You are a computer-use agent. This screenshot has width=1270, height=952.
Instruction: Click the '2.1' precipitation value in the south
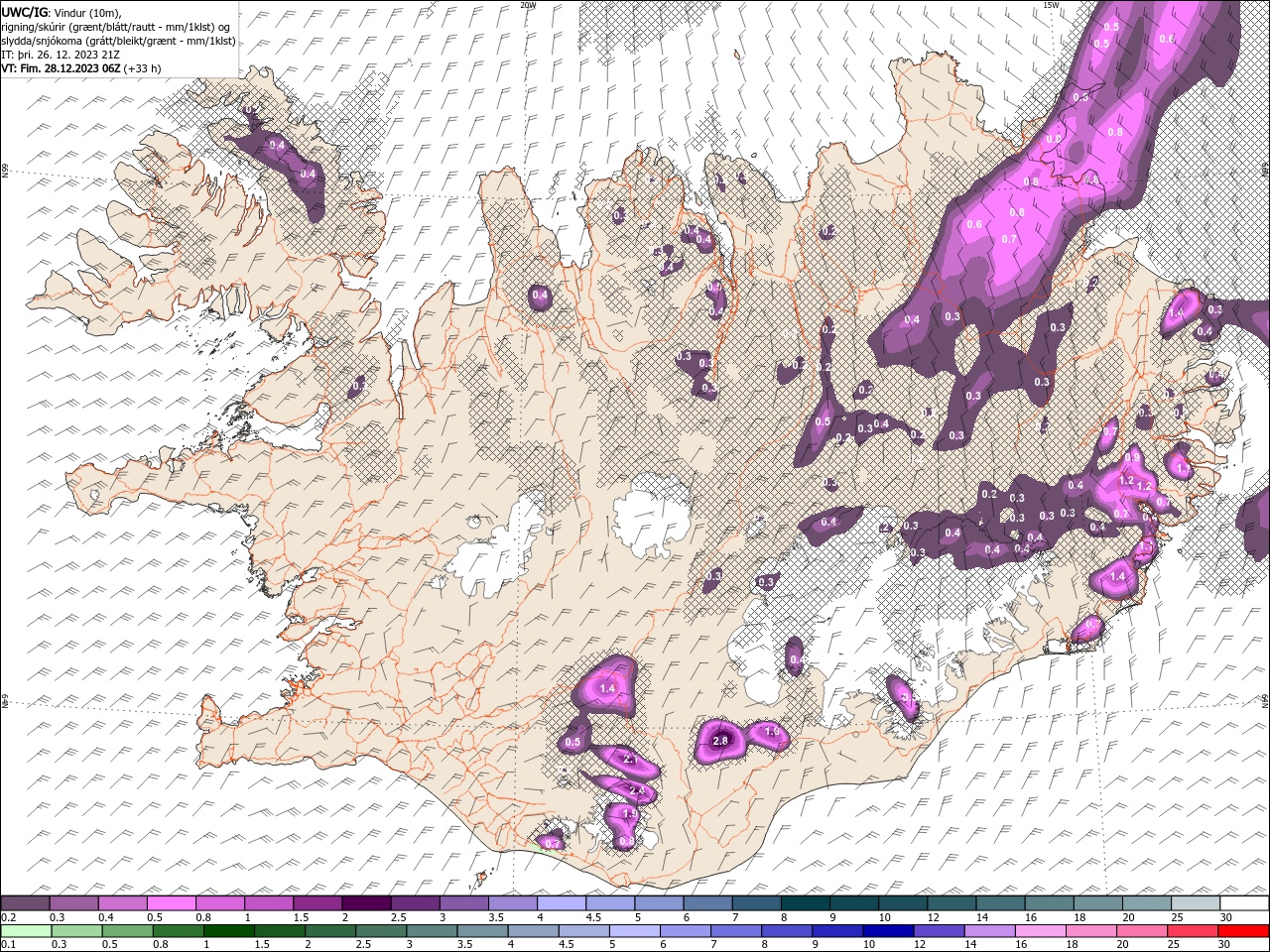pyautogui.click(x=629, y=759)
